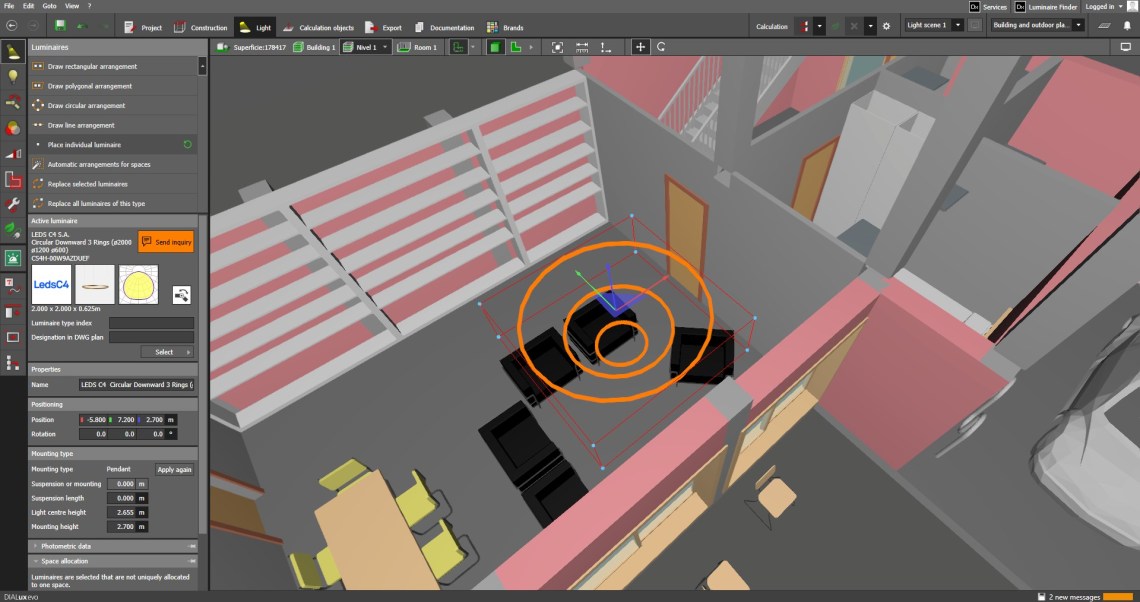
Task: Click the Save project icon
Action: 60,26
